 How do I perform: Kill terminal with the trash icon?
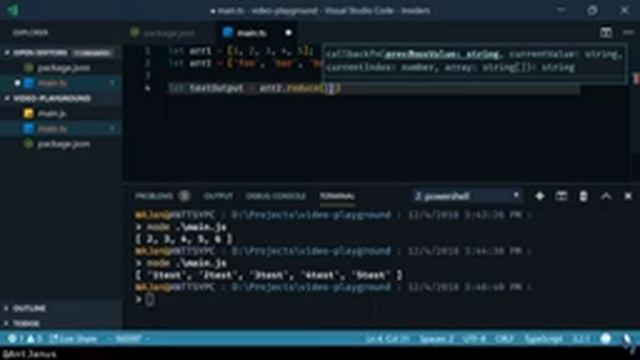coord(583,196)
